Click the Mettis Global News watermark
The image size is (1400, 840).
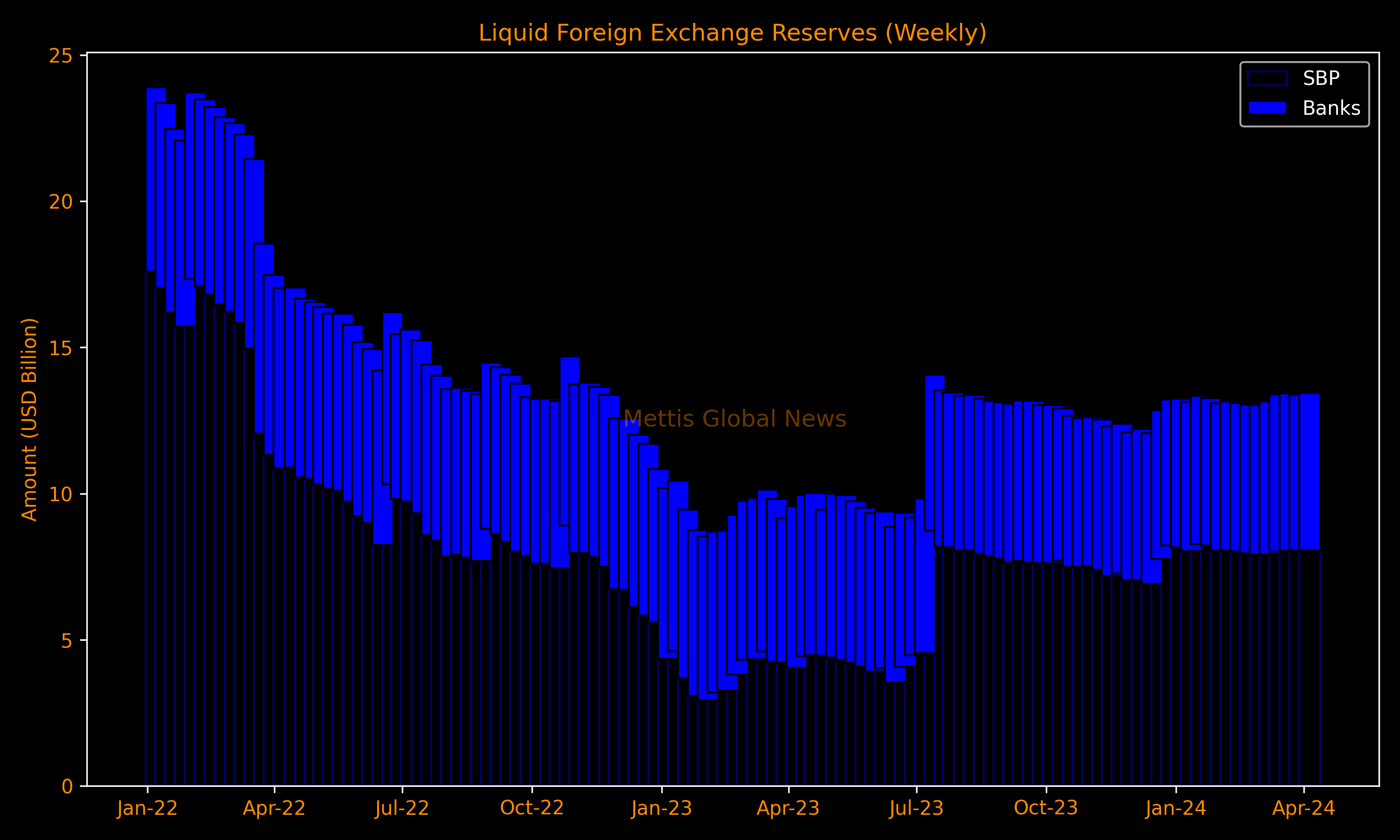tap(735, 419)
